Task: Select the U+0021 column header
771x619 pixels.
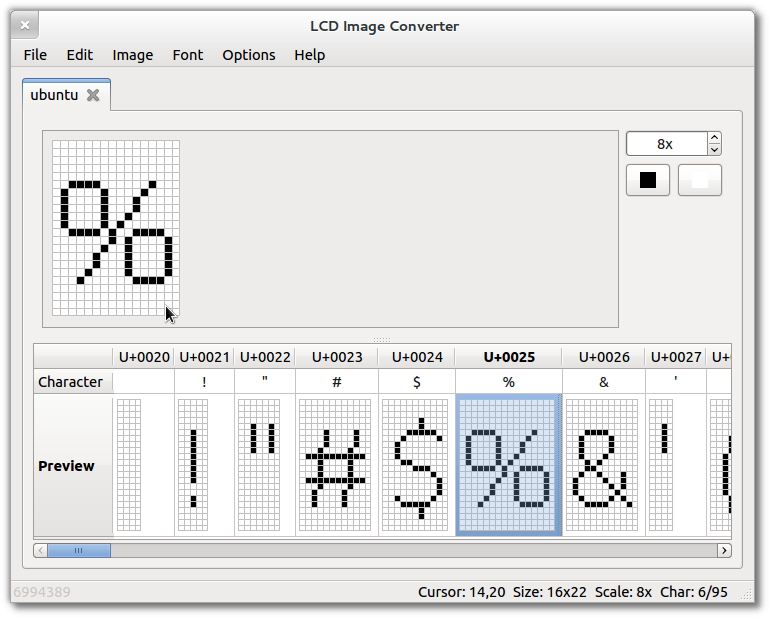Action: (x=205, y=356)
